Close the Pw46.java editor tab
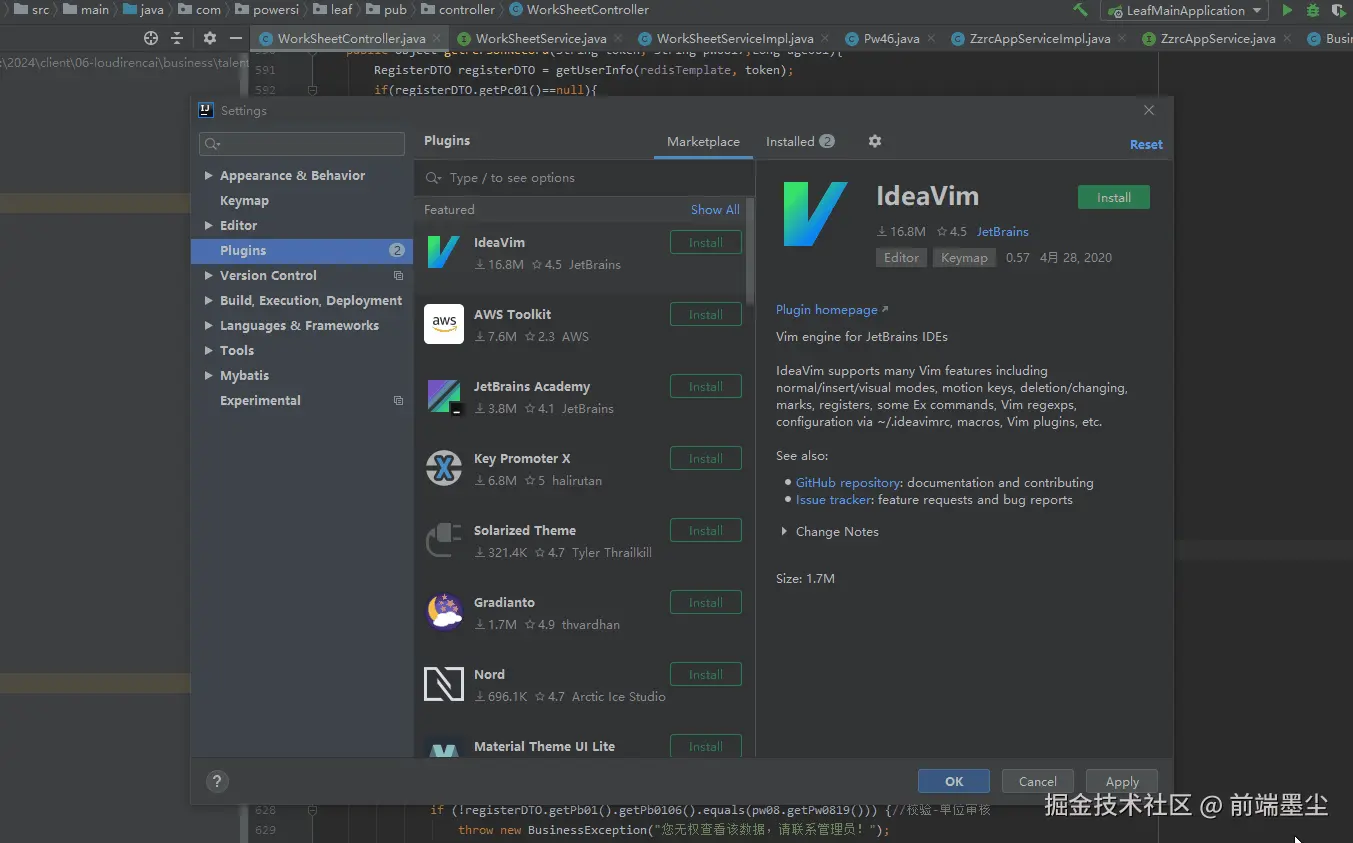 [x=931, y=39]
